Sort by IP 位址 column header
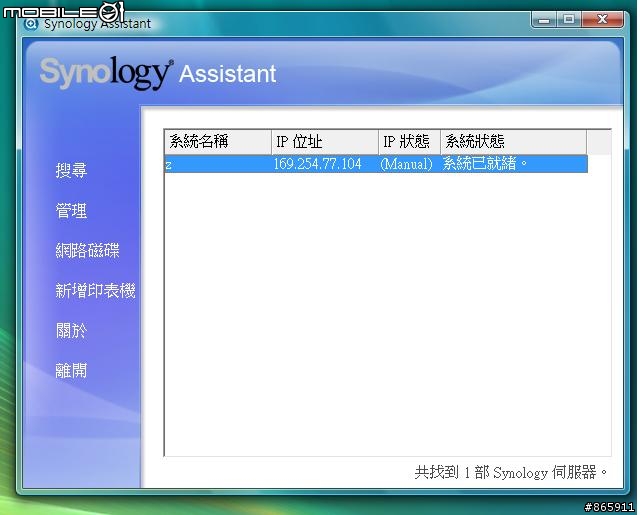The image size is (640, 515). pyautogui.click(x=325, y=142)
